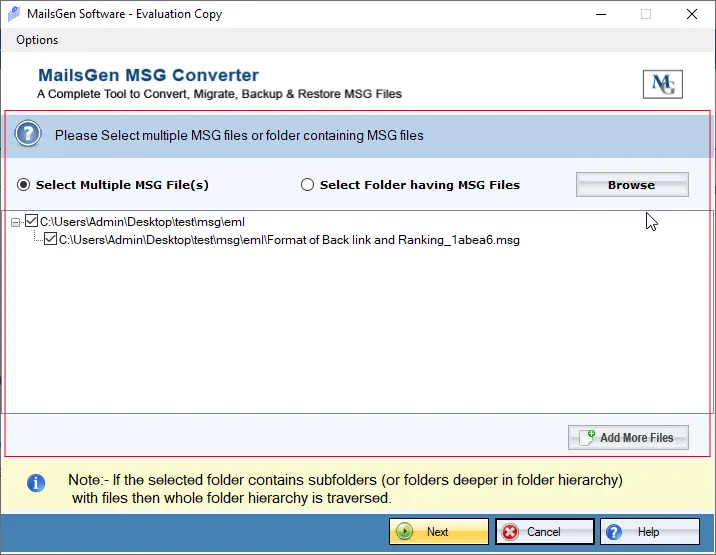Click the MailsGen MSG Converter heading
Screen dimensions: 716x555
pyautogui.click(x=148, y=75)
